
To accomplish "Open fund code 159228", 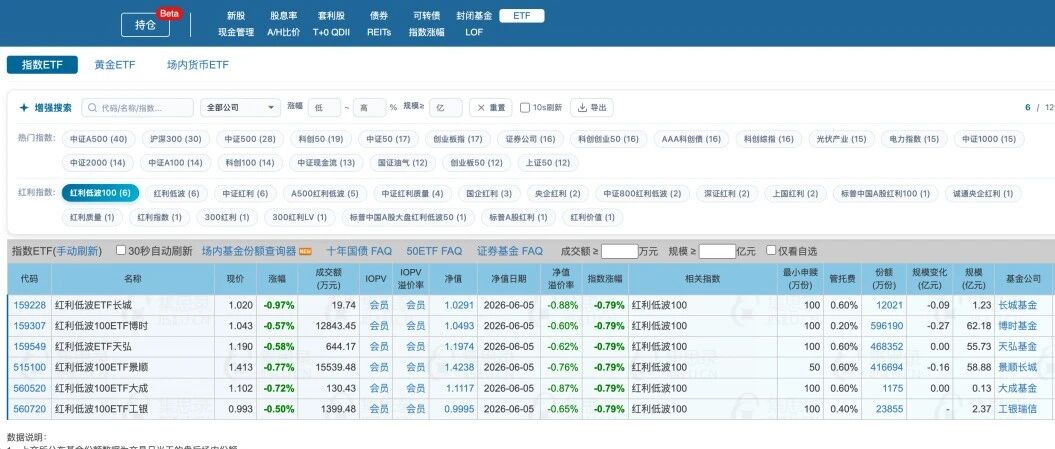I will 30,305.
